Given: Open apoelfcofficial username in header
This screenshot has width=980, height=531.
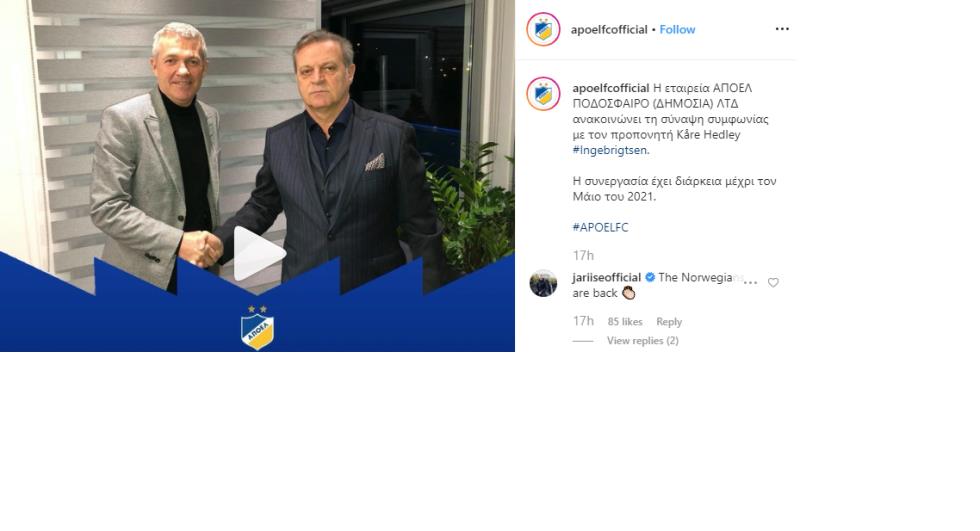Looking at the screenshot, I should (x=609, y=29).
